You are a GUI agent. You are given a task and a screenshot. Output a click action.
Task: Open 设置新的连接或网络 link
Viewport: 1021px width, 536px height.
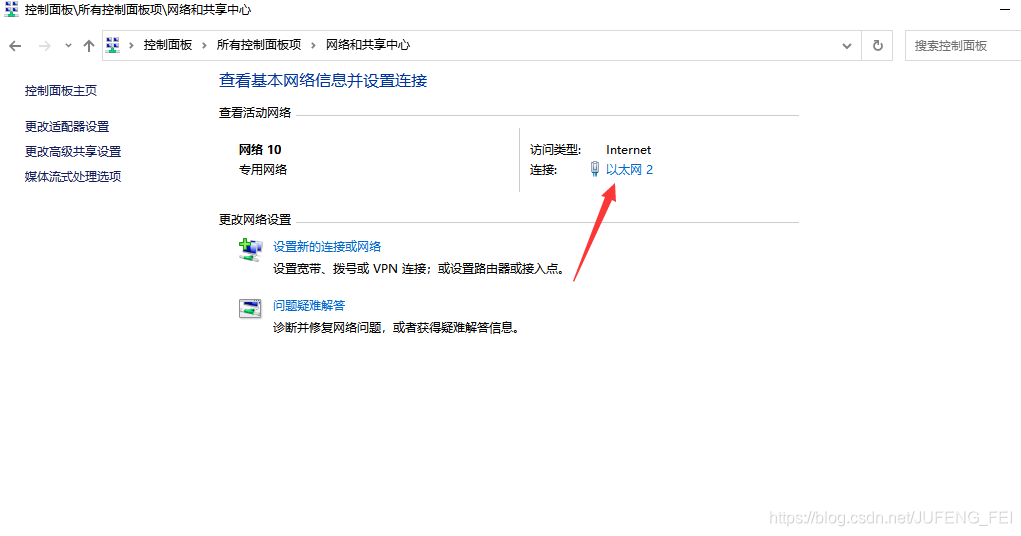327,247
